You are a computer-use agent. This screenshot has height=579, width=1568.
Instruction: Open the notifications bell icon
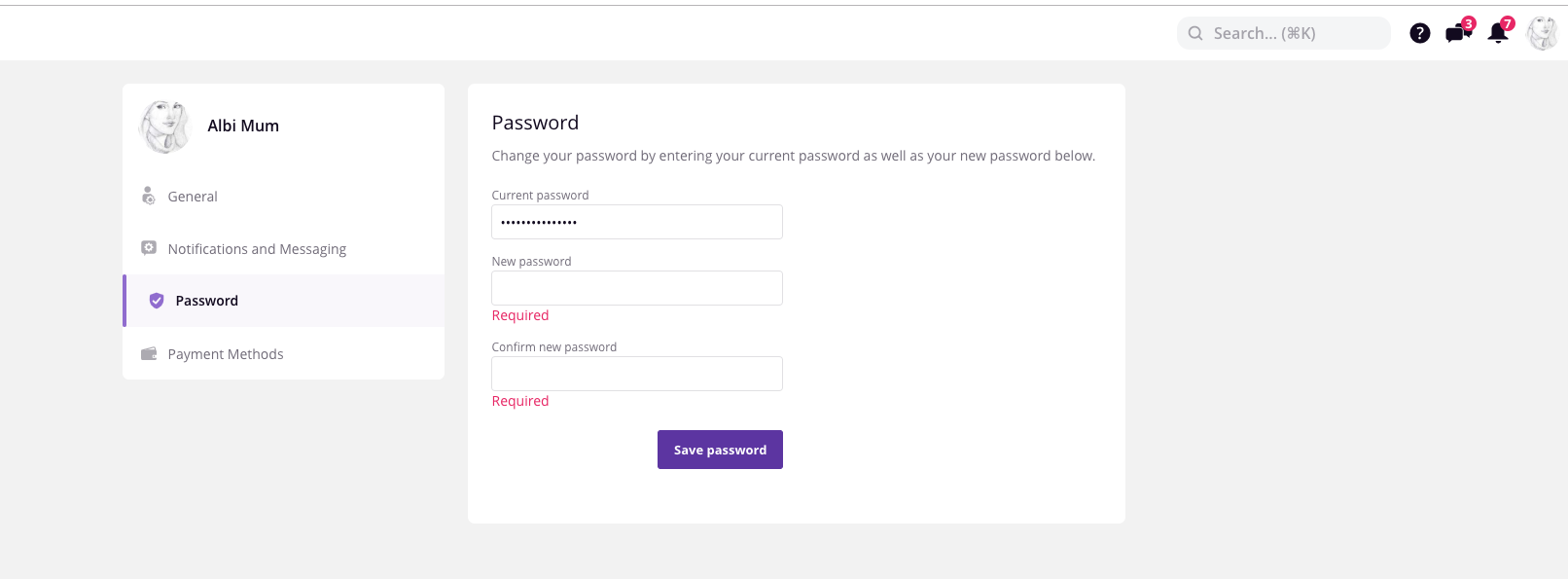pyautogui.click(x=1498, y=34)
